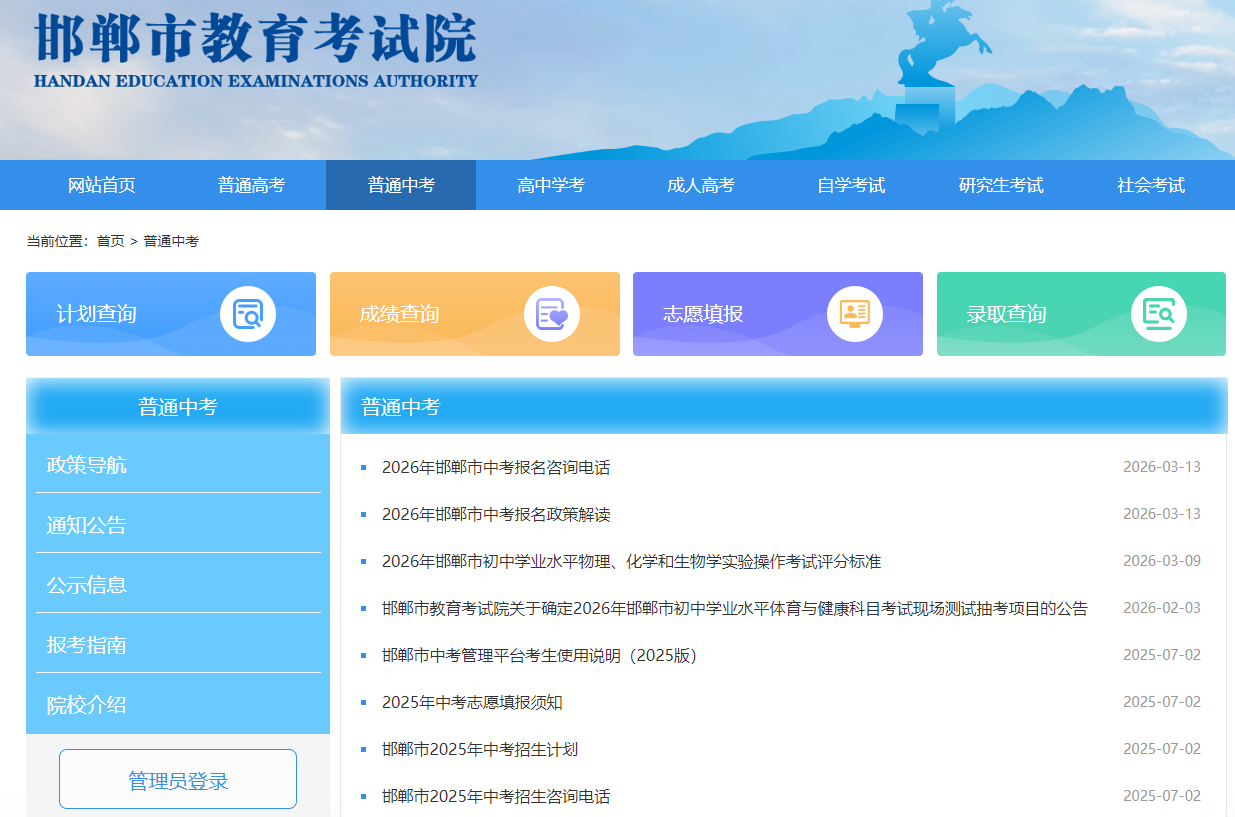Image resolution: width=1235 pixels, height=817 pixels.
Task: Open the 2026年邯郸市中考报名政策解读 article
Action: coord(495,514)
